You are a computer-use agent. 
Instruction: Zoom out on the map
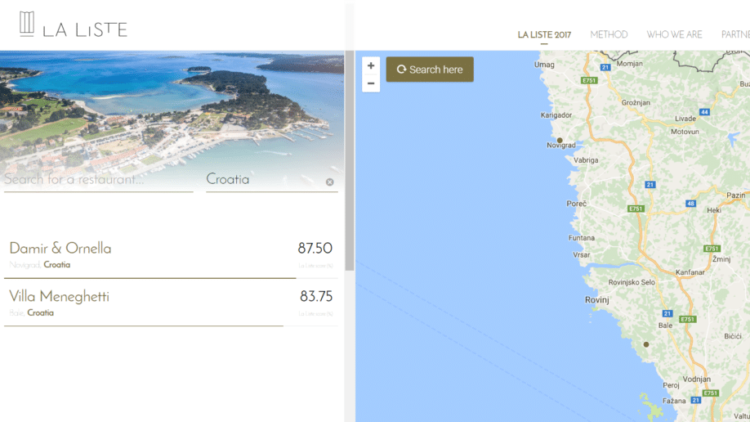pyautogui.click(x=371, y=83)
